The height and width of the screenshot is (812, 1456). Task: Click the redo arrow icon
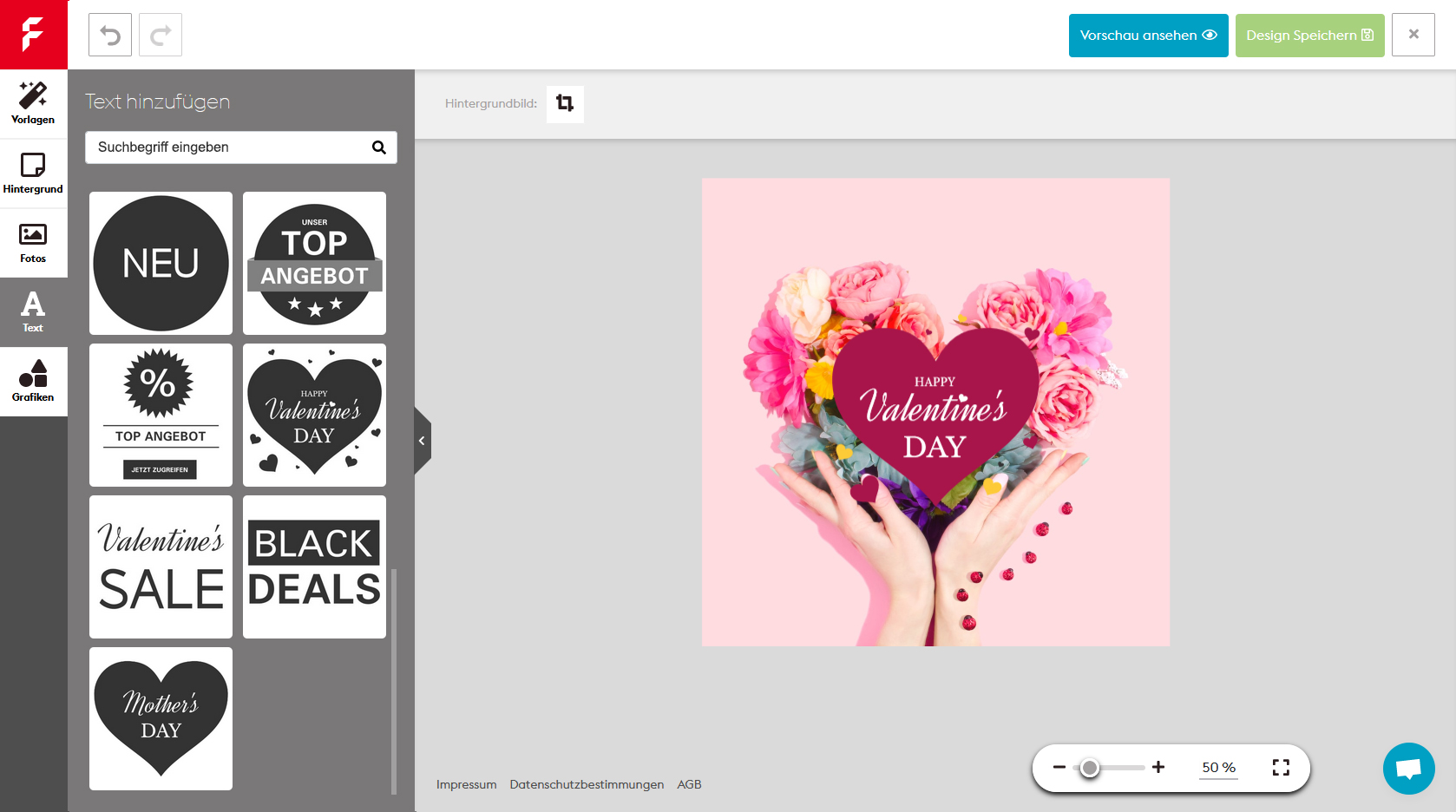161,36
